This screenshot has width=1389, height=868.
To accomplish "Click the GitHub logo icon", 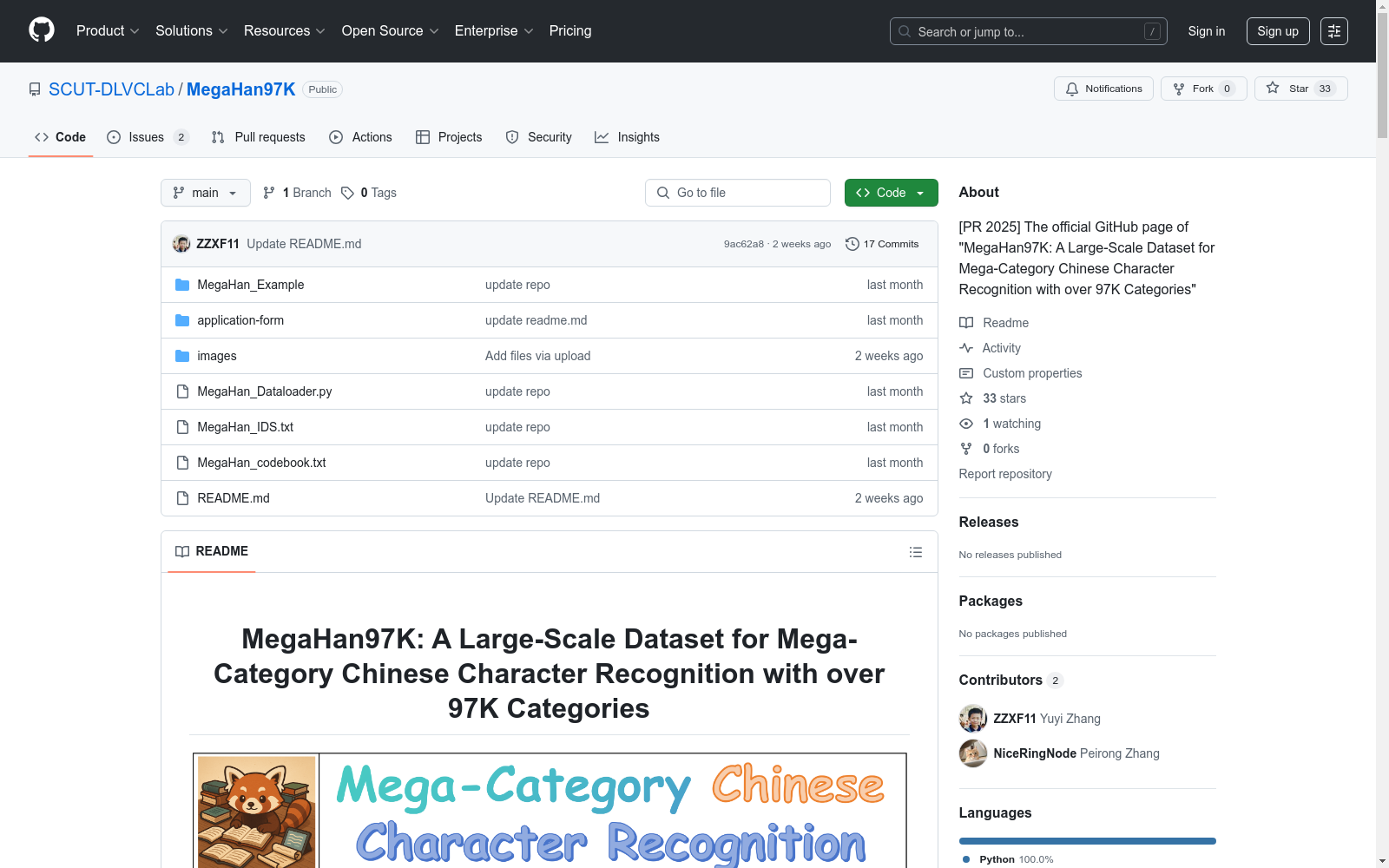I will [42, 30].
